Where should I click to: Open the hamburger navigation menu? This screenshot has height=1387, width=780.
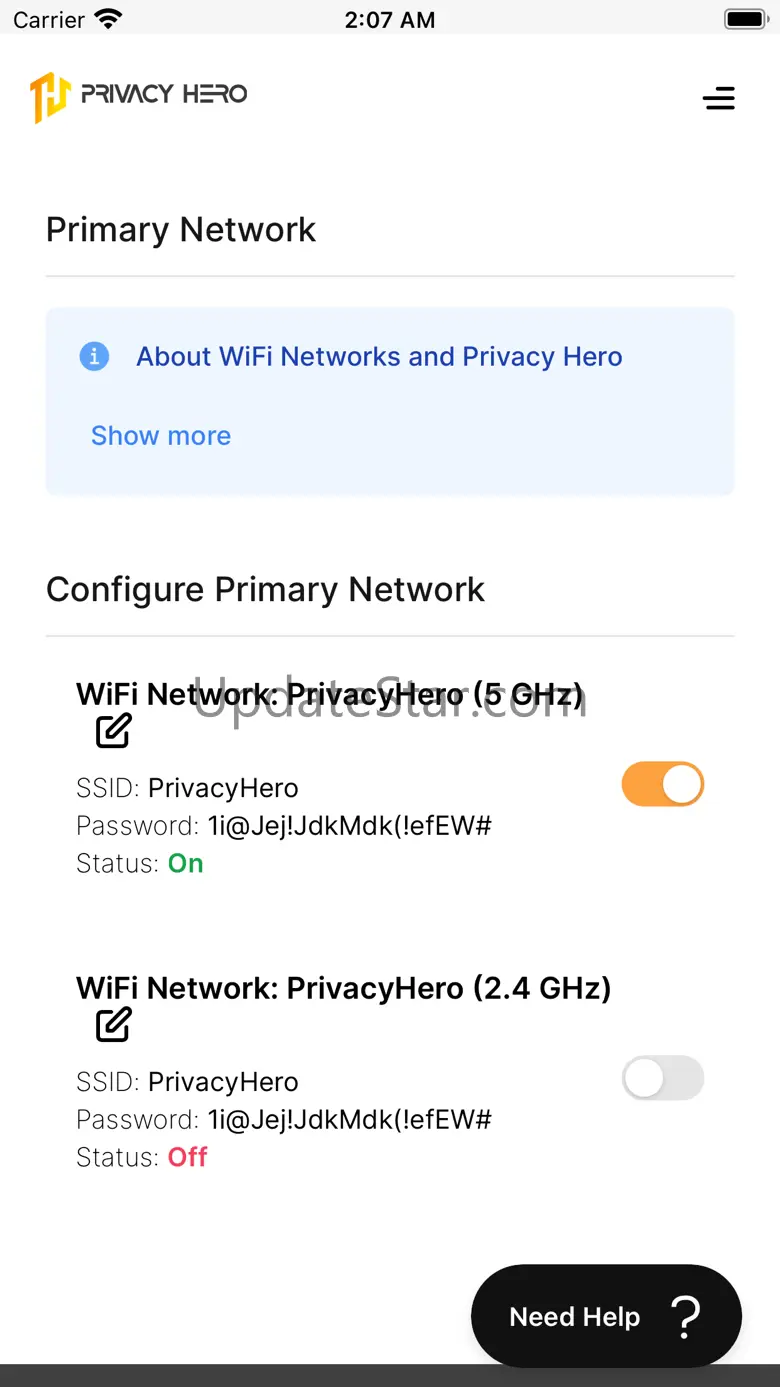718,98
